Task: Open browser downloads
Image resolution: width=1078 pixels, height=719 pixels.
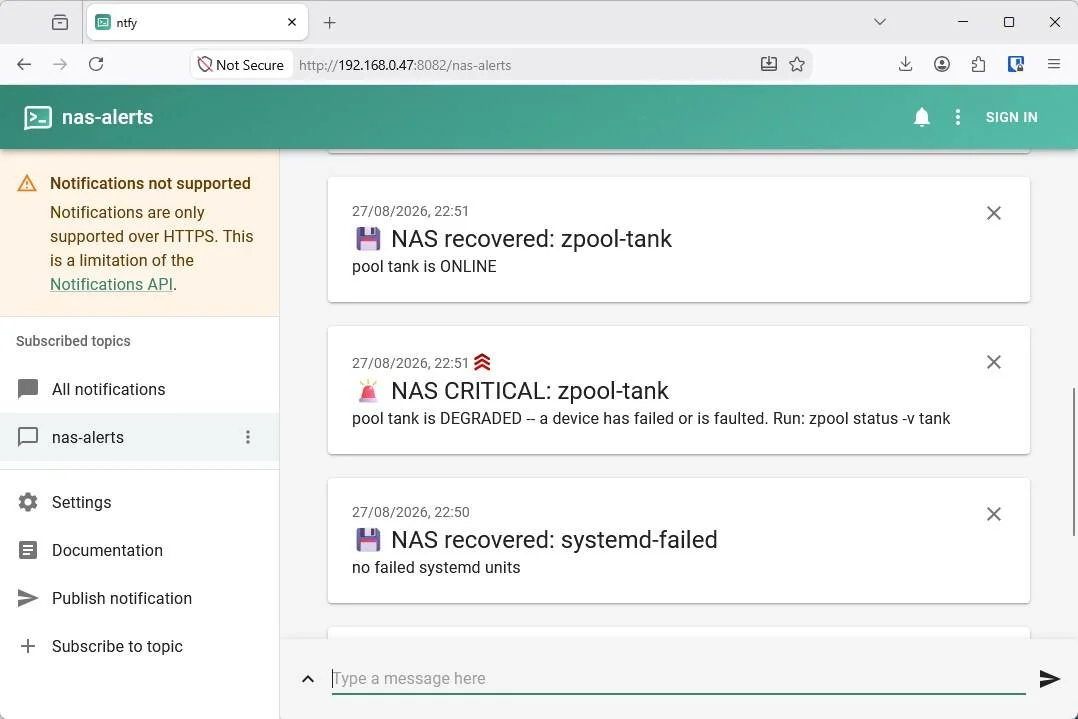Action: 905,65
